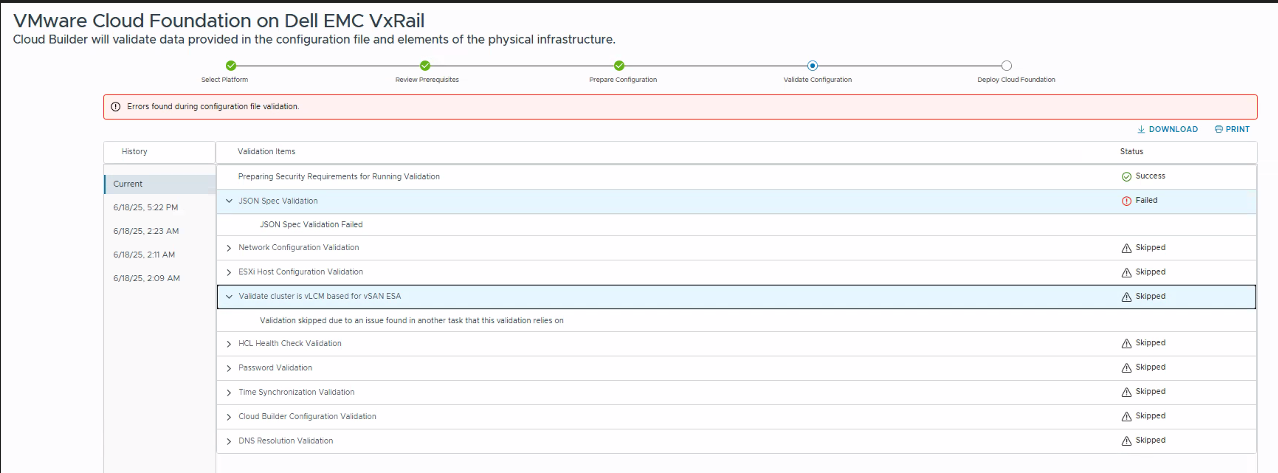1278x473 pixels.
Task: Click the Select Platform step checkmark
Action: click(x=231, y=66)
